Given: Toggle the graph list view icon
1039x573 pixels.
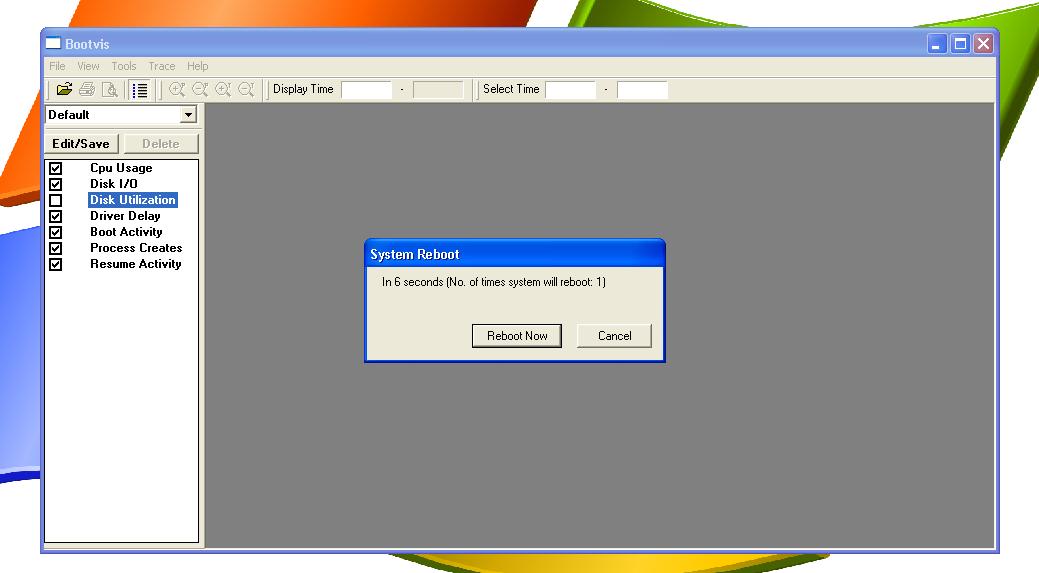Looking at the screenshot, I should click(140, 90).
